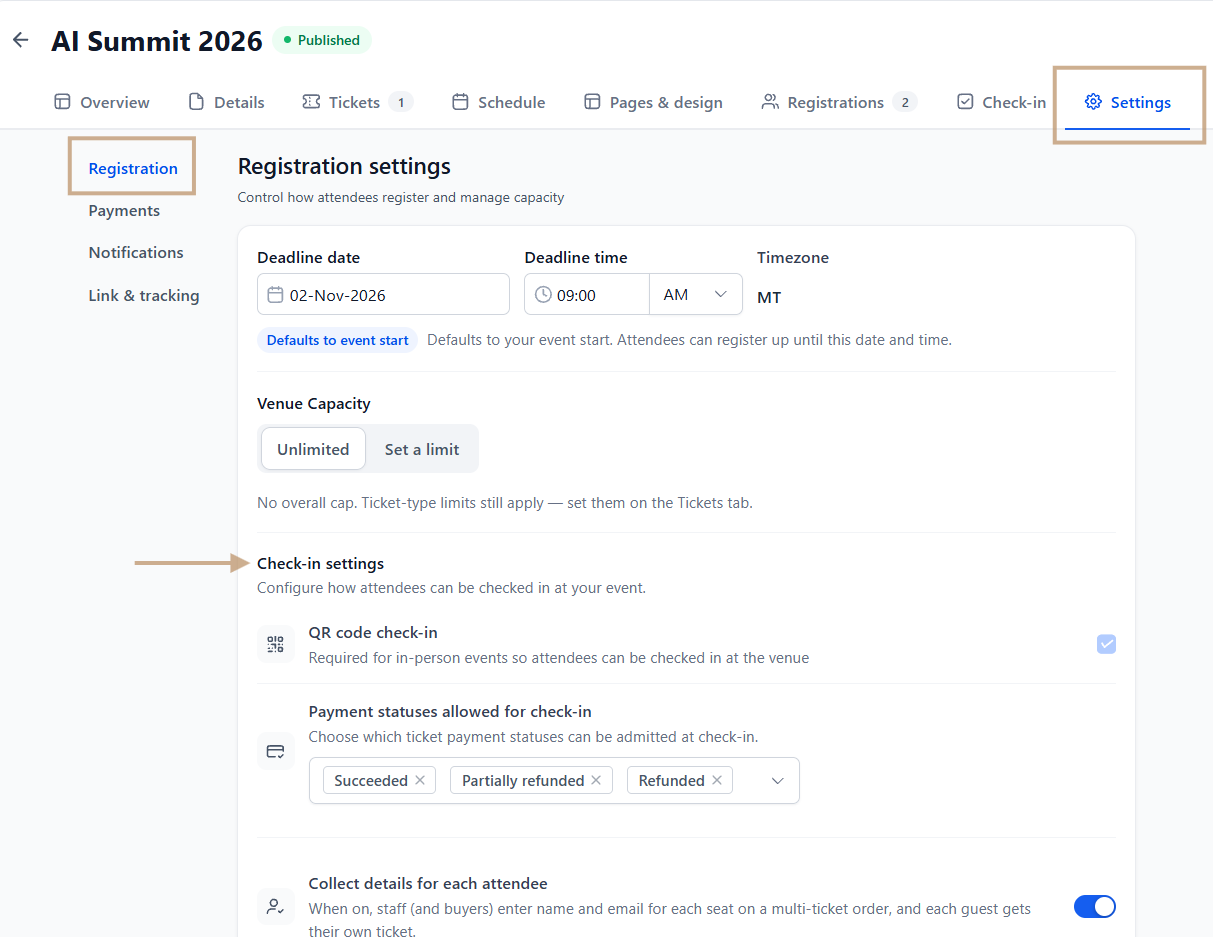The width and height of the screenshot is (1213, 937).
Task: Click the Venue Capacity label
Action: 314,403
